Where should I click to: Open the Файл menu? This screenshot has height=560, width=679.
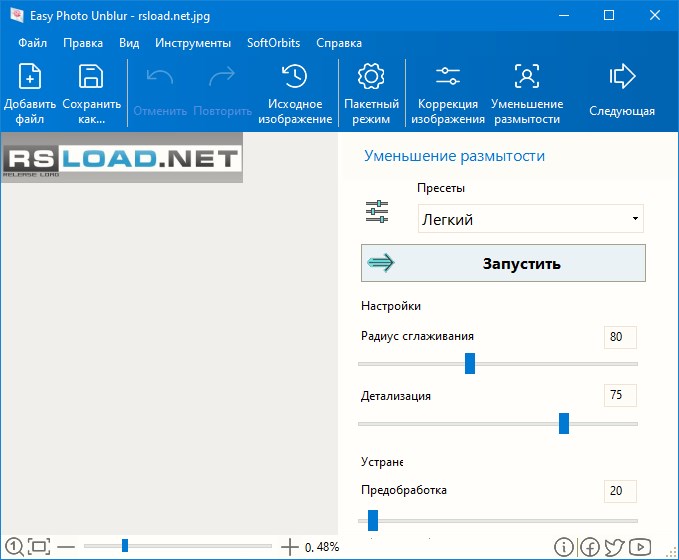coord(32,43)
